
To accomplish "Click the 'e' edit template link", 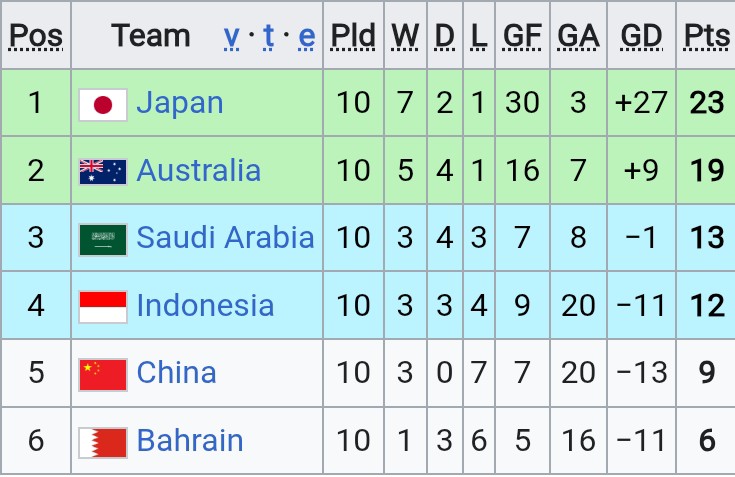I will 307,36.
